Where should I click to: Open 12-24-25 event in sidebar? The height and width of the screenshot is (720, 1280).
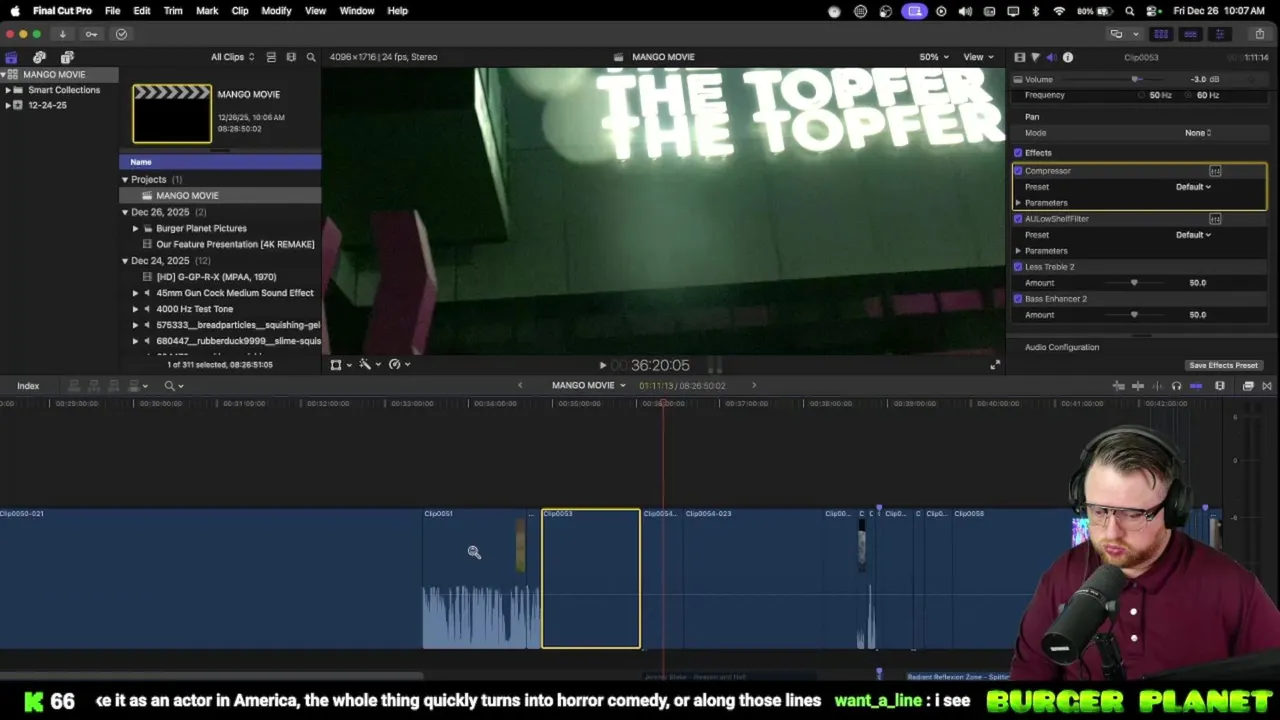click(x=47, y=105)
